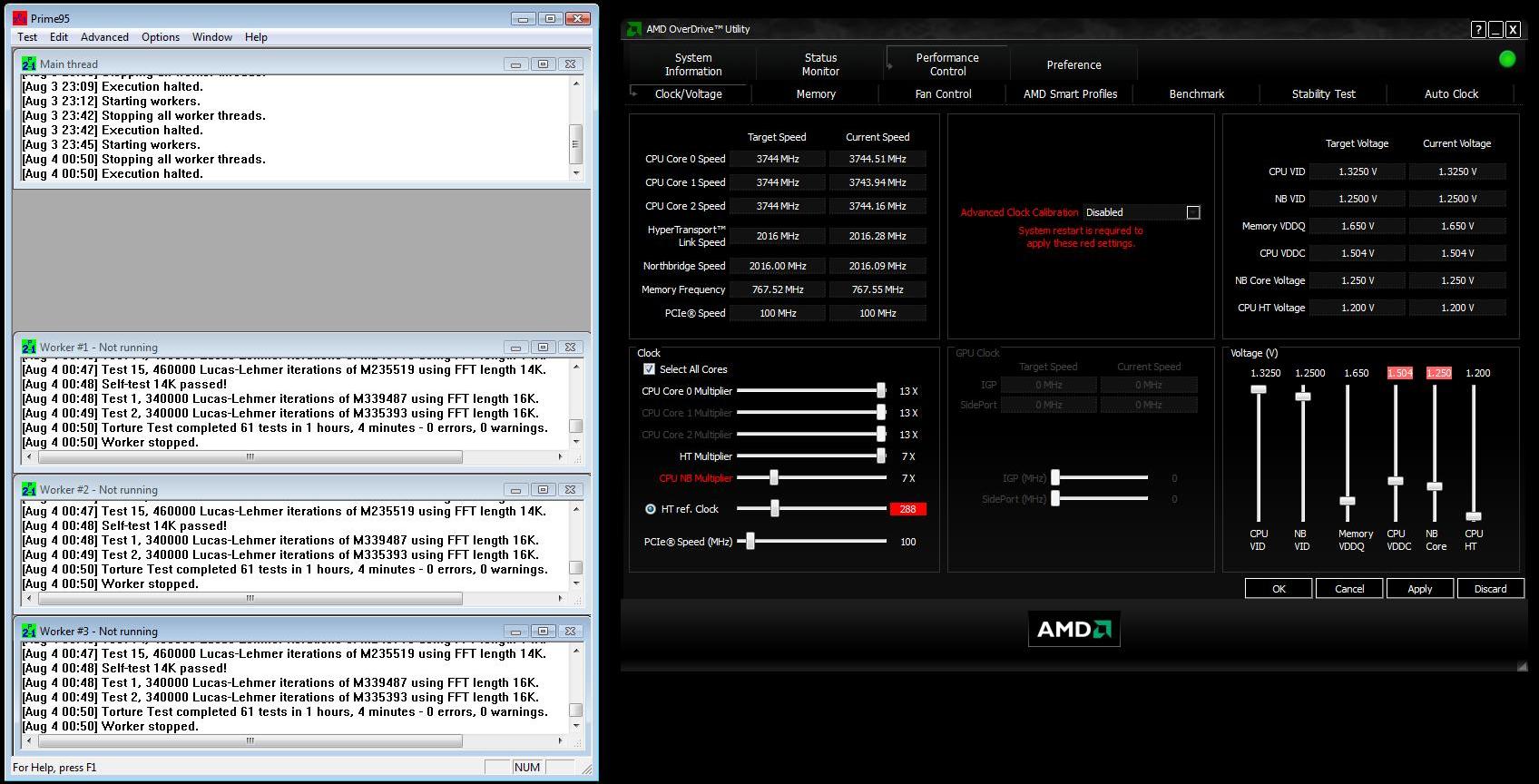Image resolution: width=1539 pixels, height=784 pixels.
Task: Click CPU VID target voltage 1.3250 V
Action: 1358,171
